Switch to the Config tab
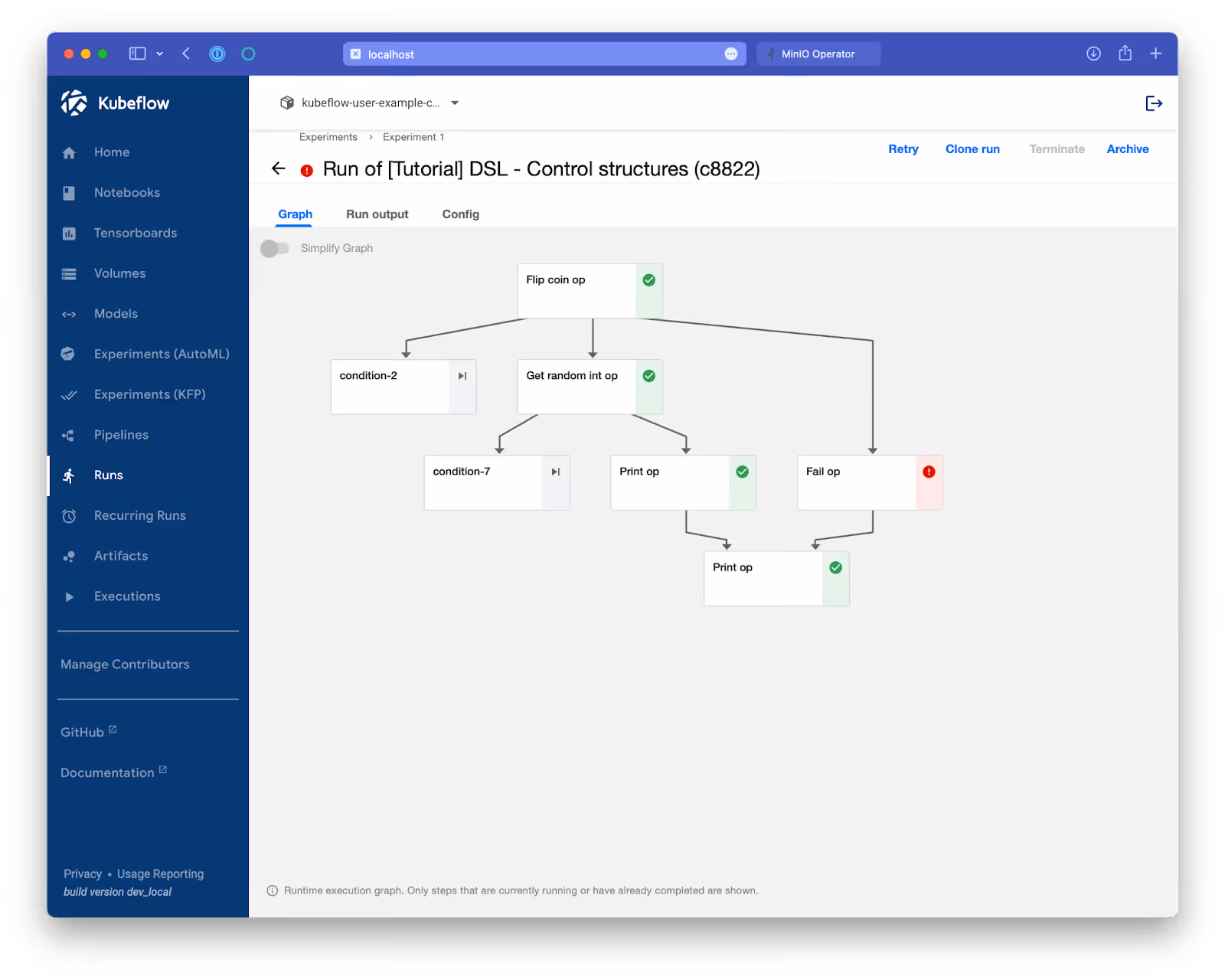Image resolution: width=1225 pixels, height=980 pixels. click(x=461, y=214)
